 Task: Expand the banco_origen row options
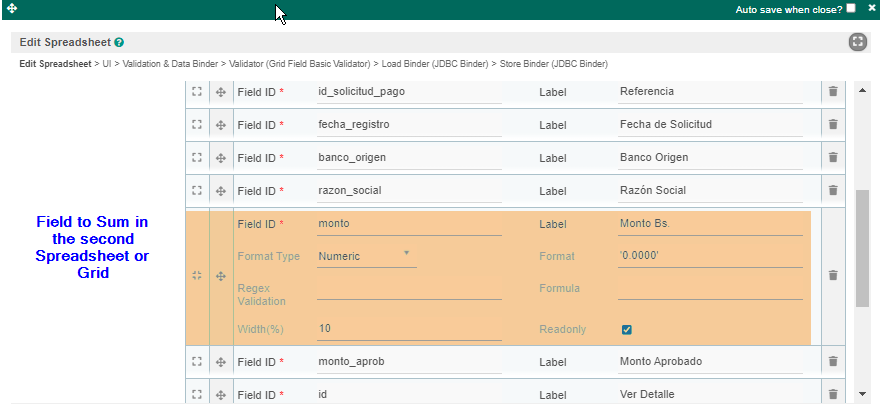point(197,158)
